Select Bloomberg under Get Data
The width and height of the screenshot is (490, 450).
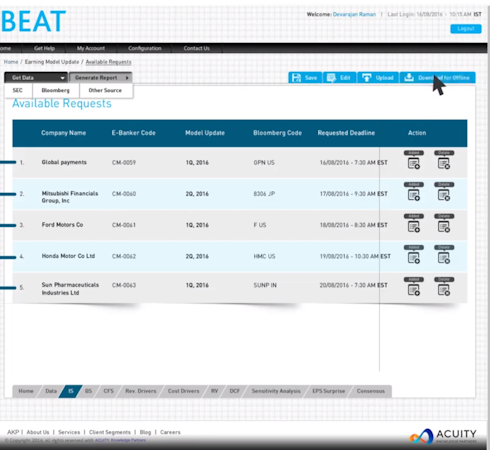coord(56,90)
